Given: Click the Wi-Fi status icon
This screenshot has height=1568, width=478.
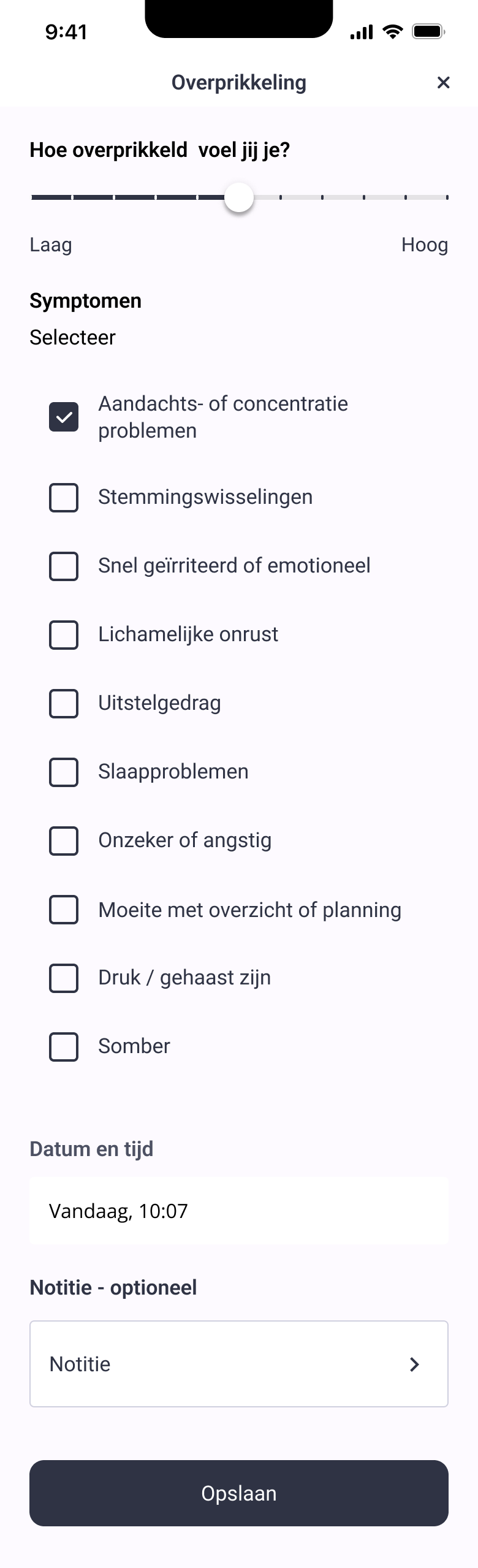Looking at the screenshot, I should pos(392,31).
